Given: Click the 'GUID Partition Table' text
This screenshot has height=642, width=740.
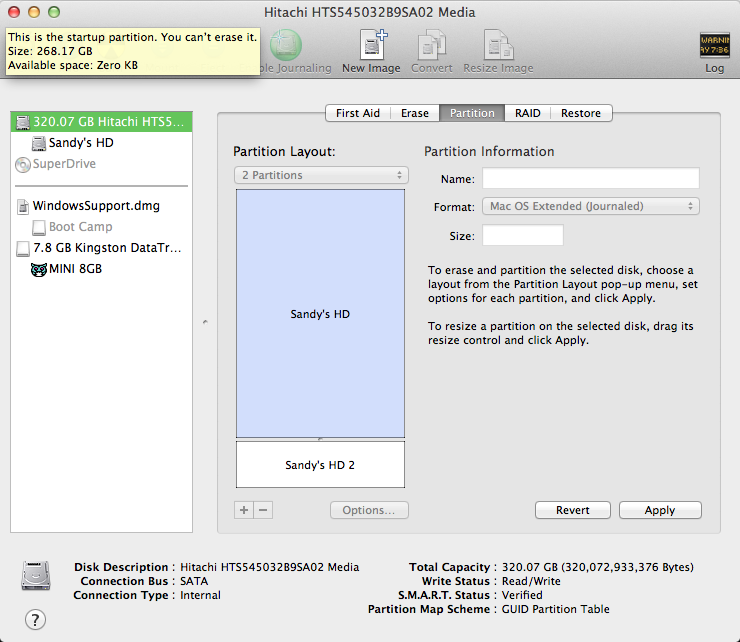Looking at the screenshot, I should coord(555,609).
